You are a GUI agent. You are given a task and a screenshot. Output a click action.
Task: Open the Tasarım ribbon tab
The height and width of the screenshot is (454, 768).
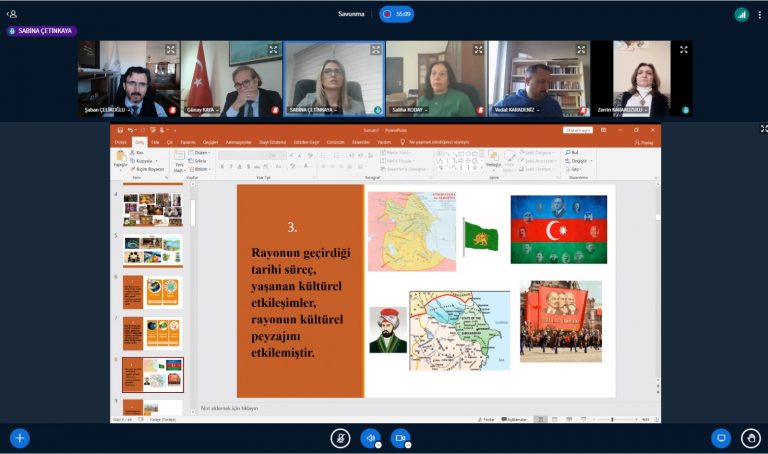click(x=188, y=142)
